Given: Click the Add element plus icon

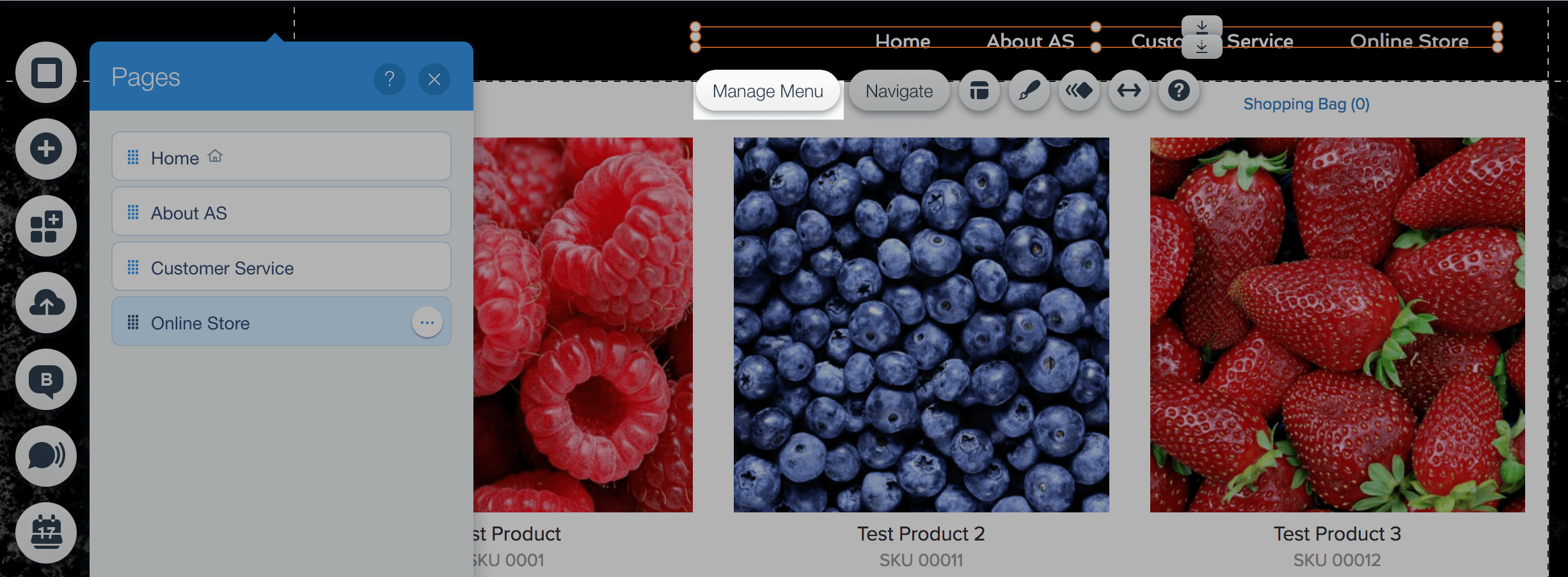Looking at the screenshot, I should [46, 149].
